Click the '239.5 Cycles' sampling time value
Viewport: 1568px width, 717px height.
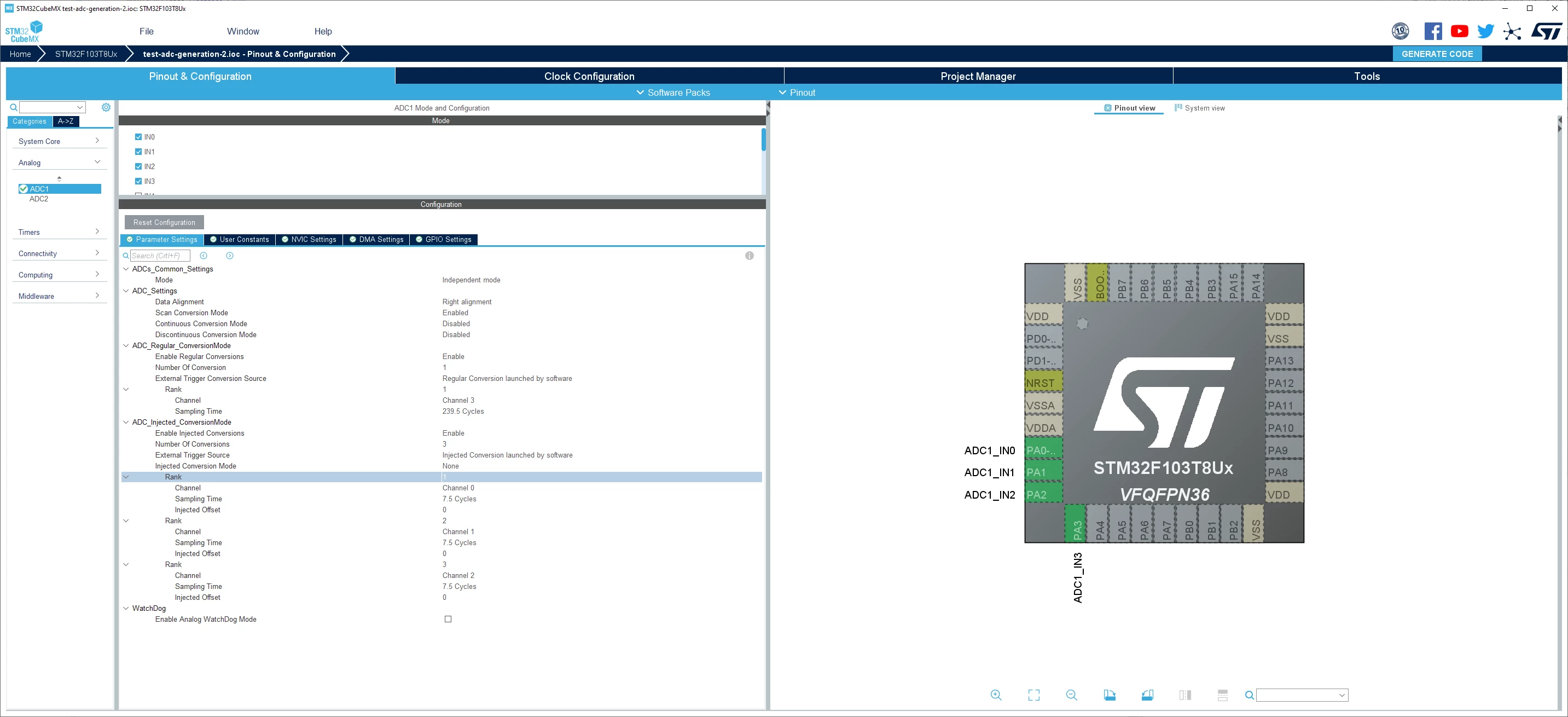pos(463,411)
